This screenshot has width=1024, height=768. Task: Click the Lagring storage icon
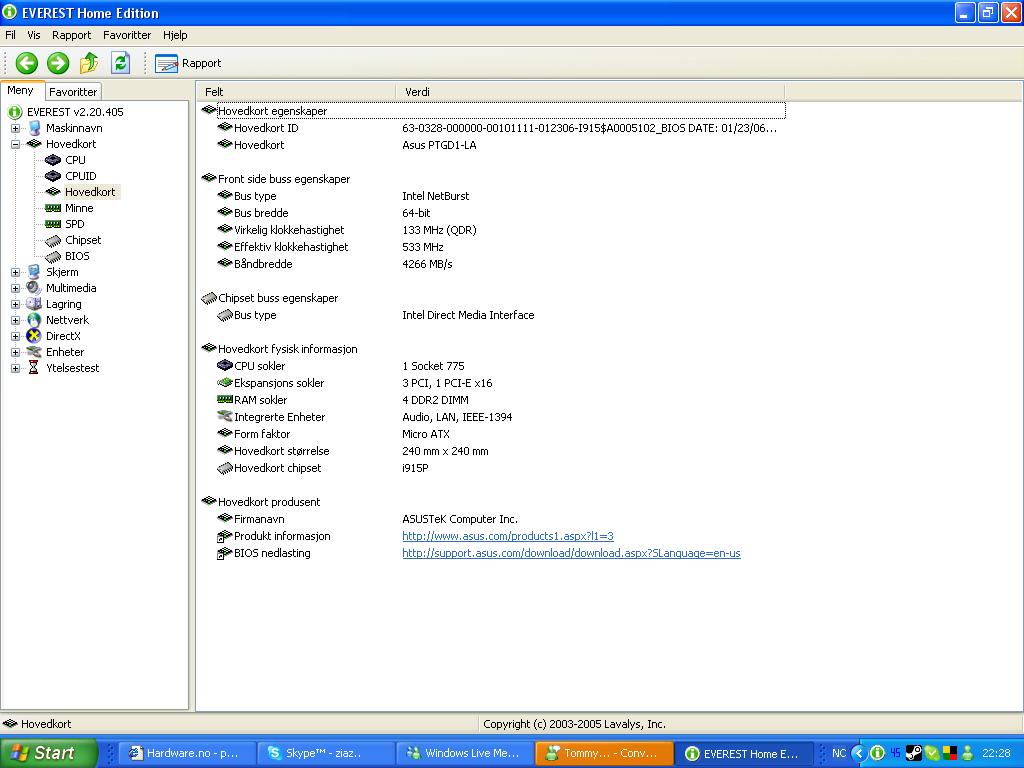[x=34, y=304]
